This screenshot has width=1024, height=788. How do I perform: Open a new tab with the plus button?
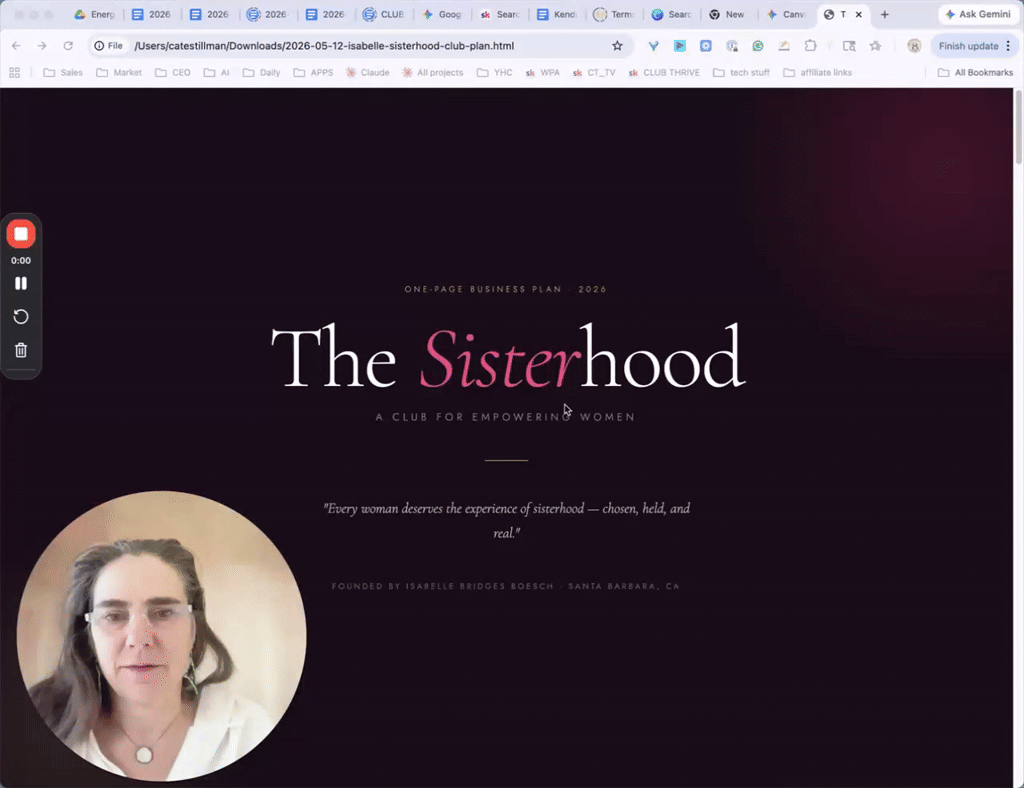pos(885,14)
